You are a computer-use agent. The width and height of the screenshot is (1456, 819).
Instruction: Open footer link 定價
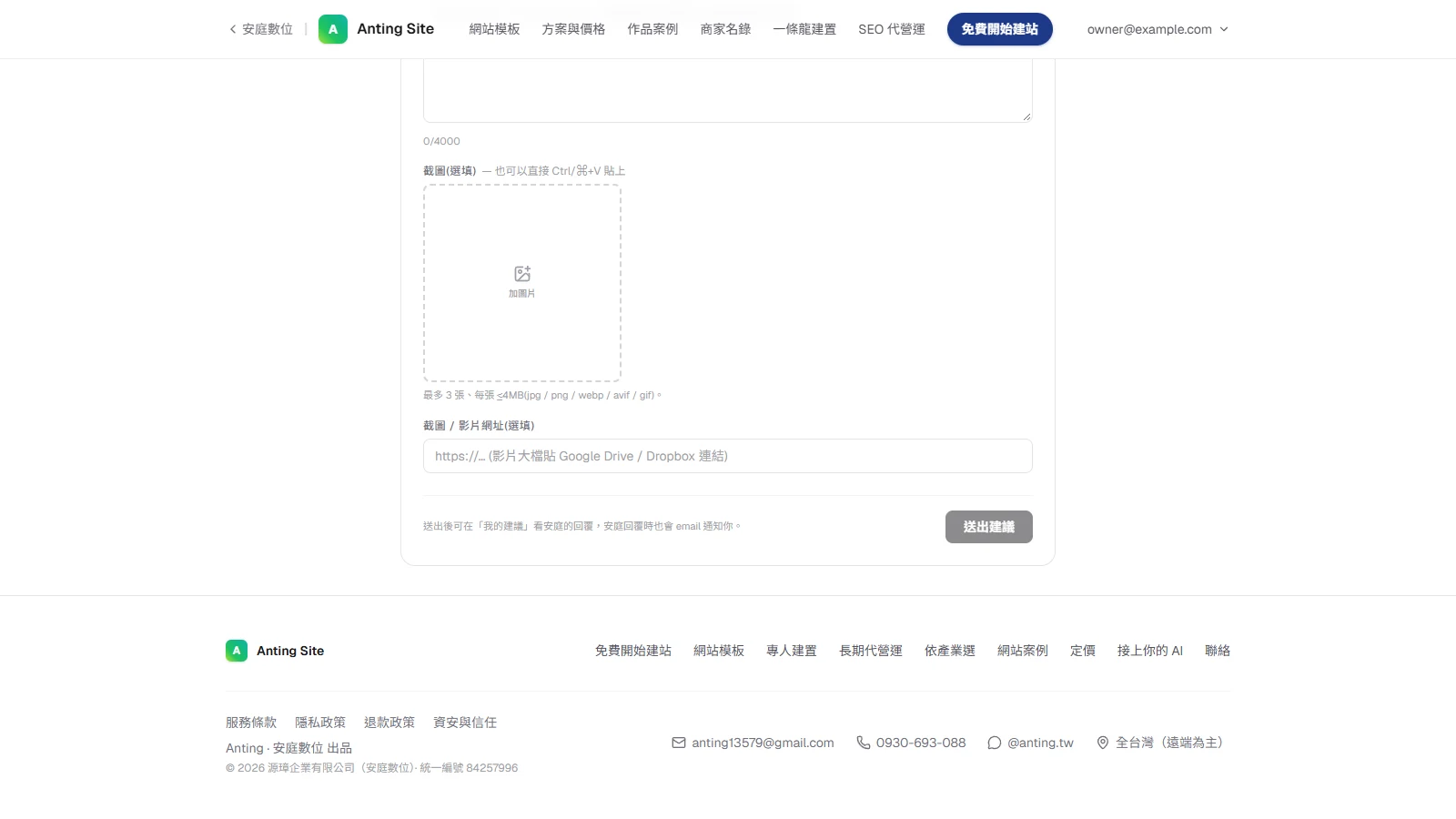tap(1083, 651)
